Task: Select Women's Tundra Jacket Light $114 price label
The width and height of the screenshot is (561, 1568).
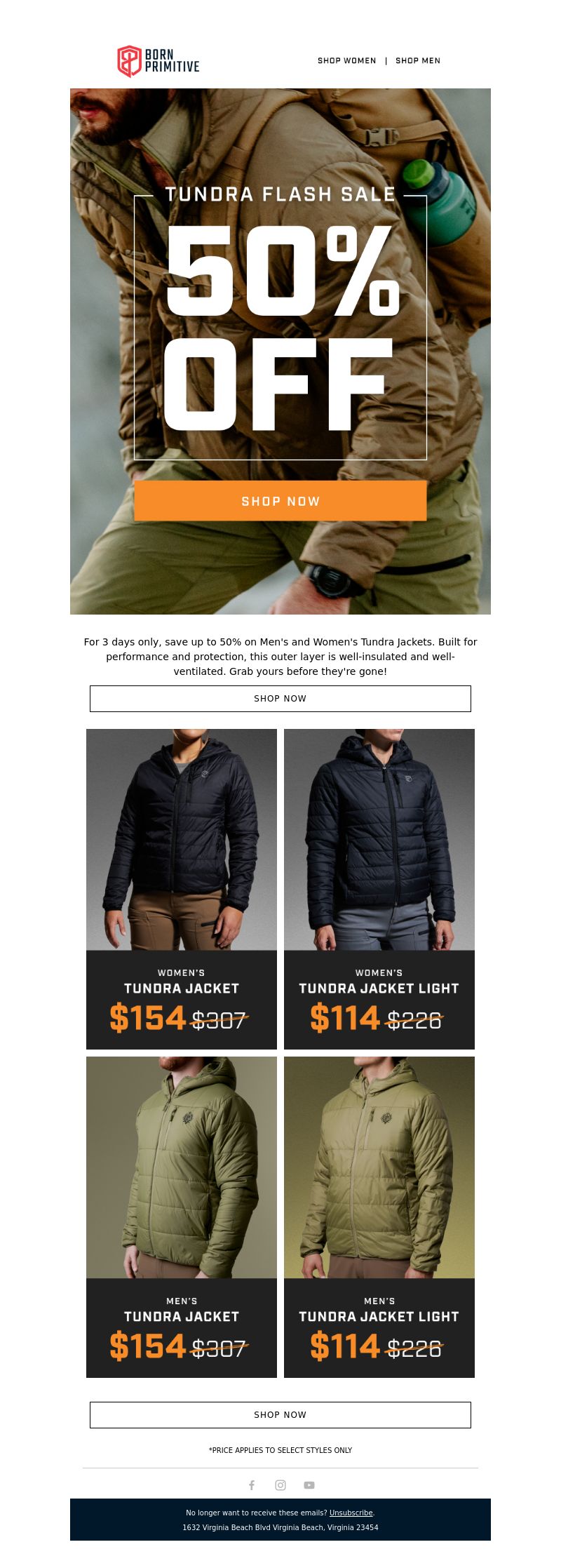Action: point(345,1018)
